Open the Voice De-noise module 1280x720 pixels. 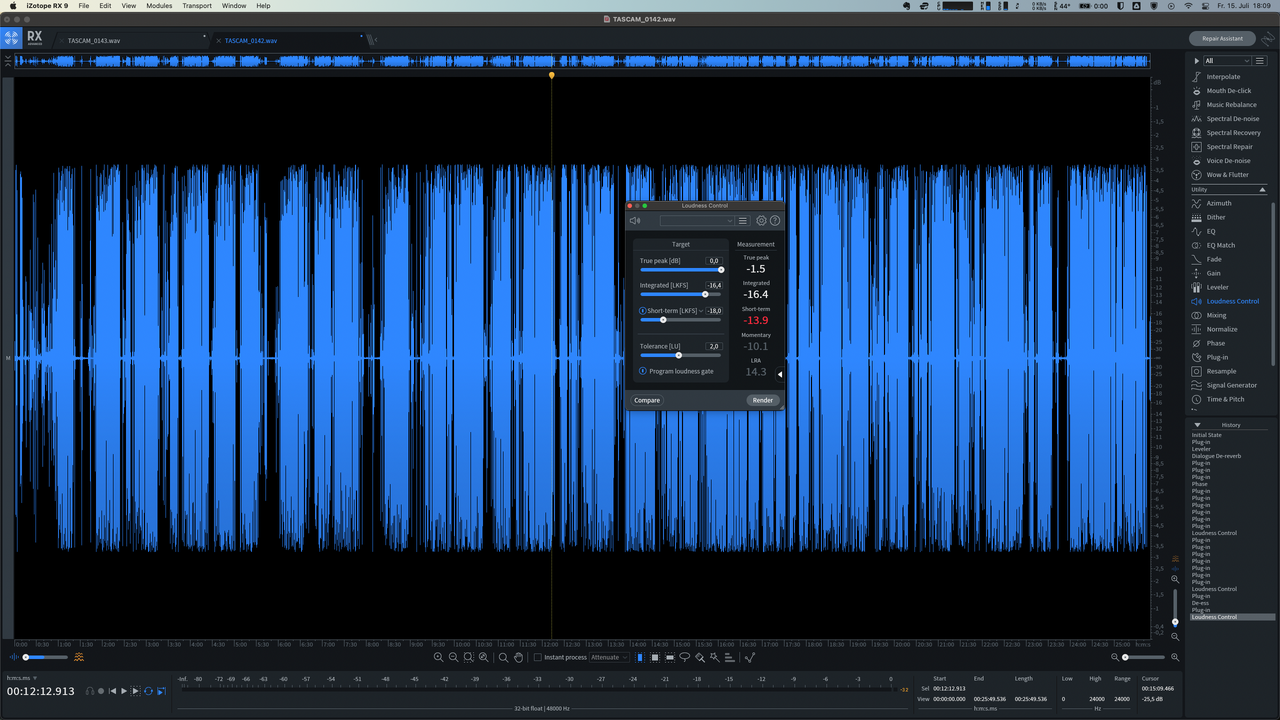(x=1228, y=161)
